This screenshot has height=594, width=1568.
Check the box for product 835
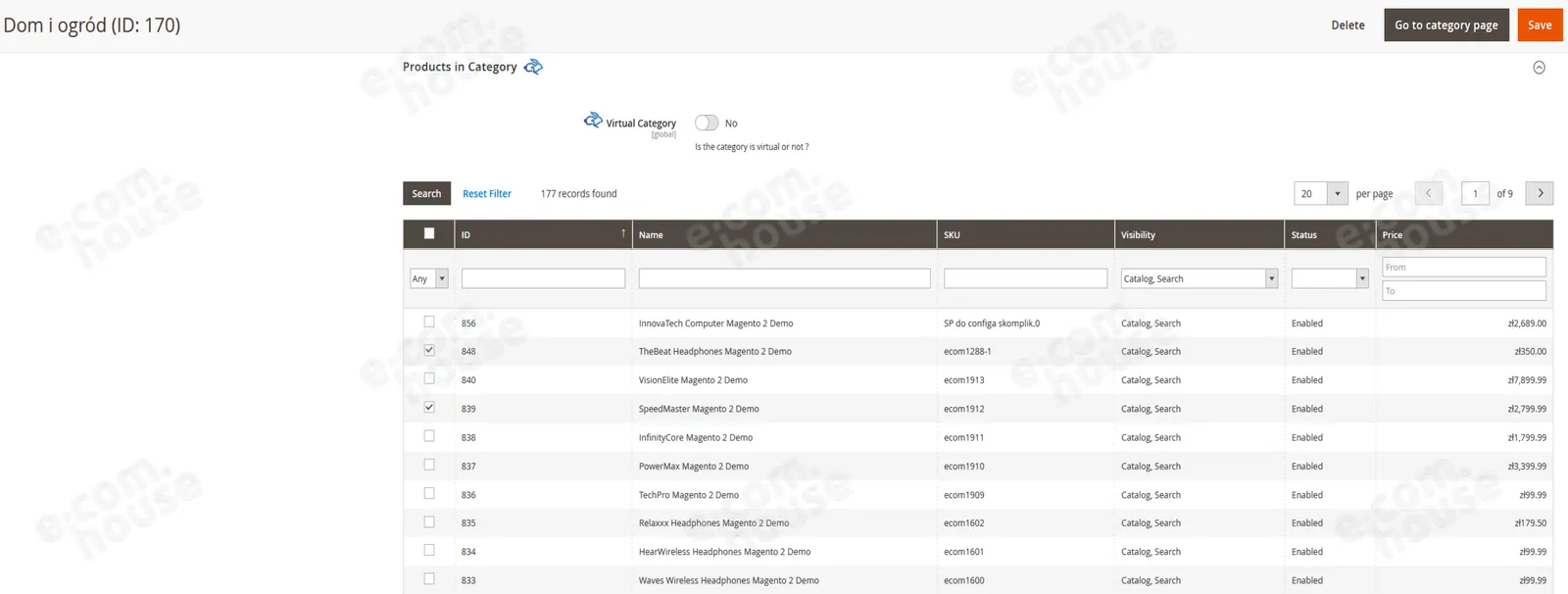(429, 522)
